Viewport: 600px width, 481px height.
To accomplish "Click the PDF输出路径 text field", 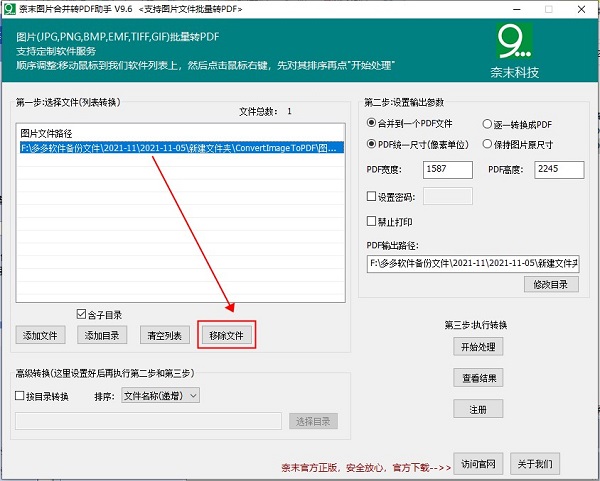I will pyautogui.click(x=473, y=264).
